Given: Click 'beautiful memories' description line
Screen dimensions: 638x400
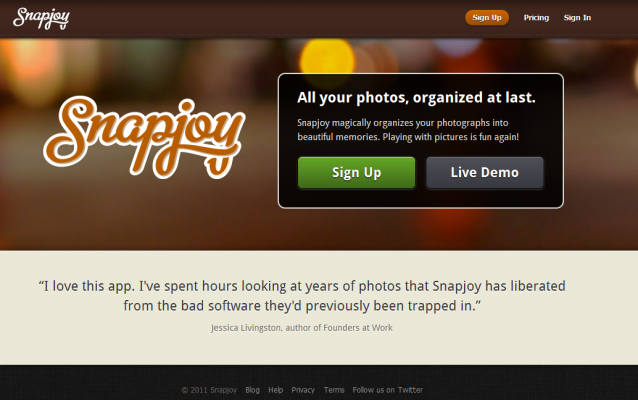Looking at the screenshot, I should [x=408, y=137].
